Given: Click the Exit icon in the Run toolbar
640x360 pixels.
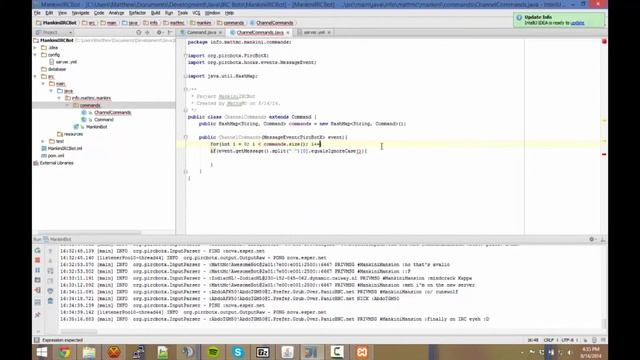Looking at the screenshot, I should click(38, 290).
